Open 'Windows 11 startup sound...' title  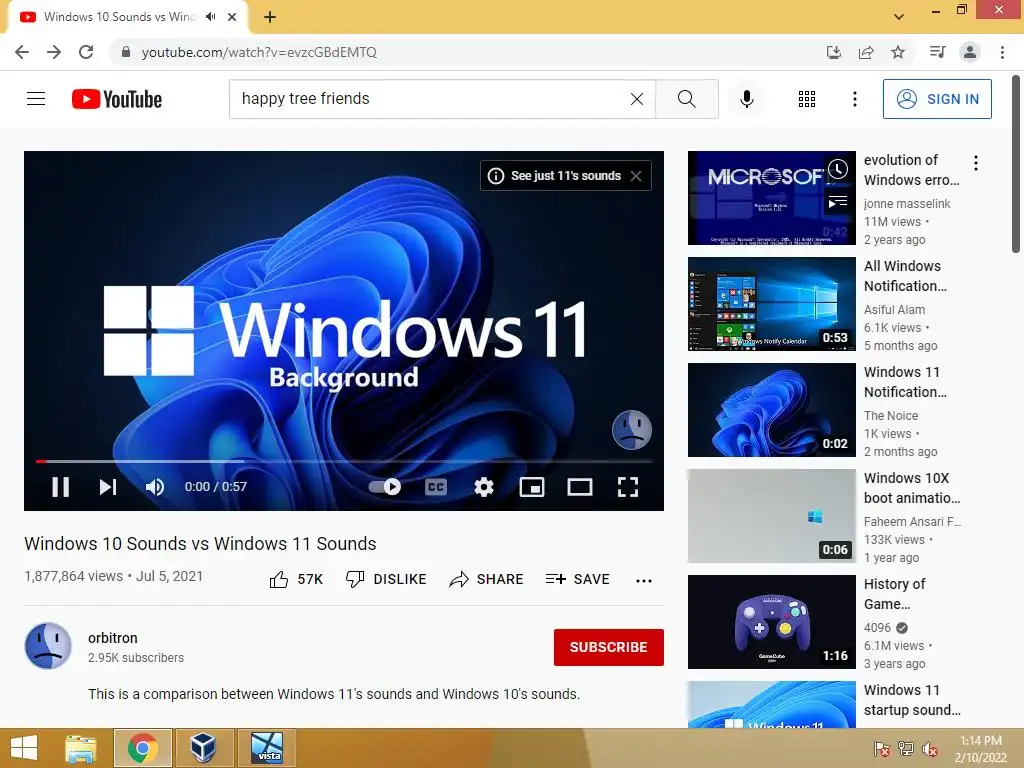912,700
